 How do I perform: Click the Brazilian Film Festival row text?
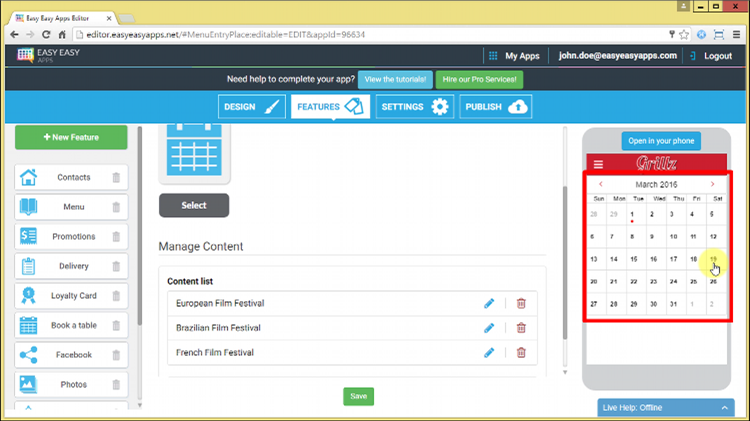coord(218,328)
